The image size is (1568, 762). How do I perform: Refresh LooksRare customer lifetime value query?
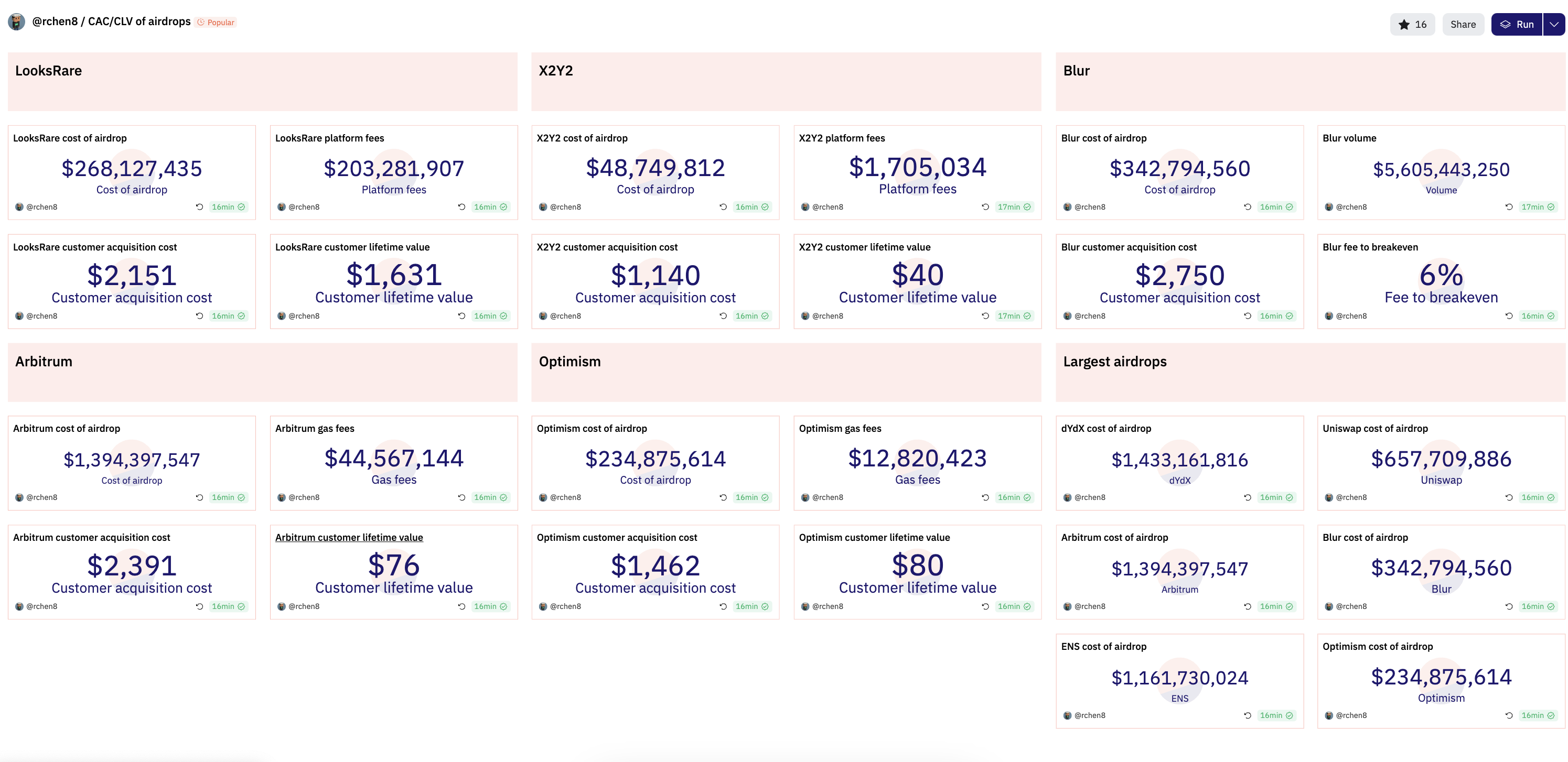[461, 315]
